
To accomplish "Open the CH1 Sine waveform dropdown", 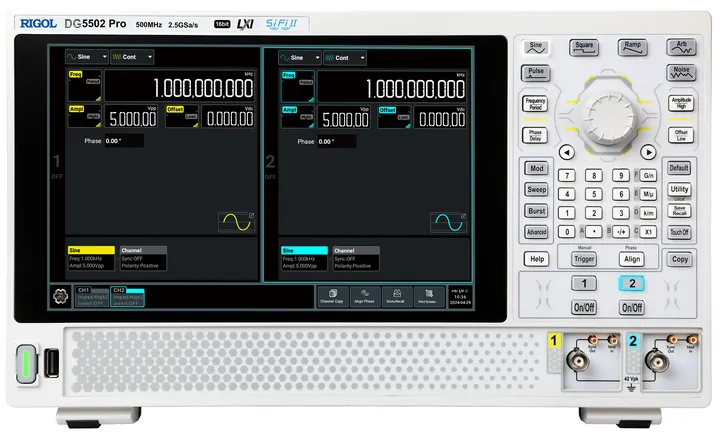I will point(87,57).
